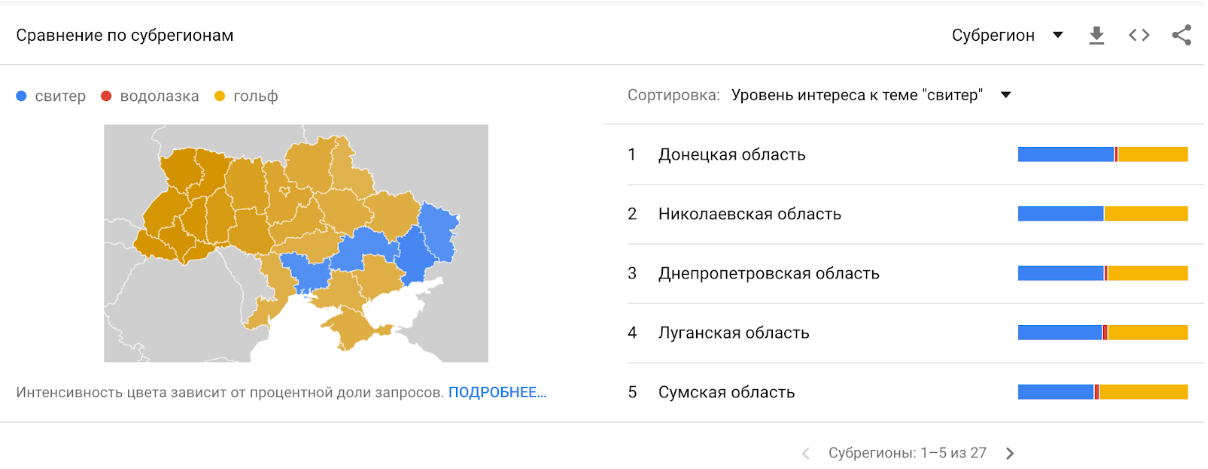The image size is (1208, 469).
Task: Download the subregion comparison data
Action: (1097, 36)
